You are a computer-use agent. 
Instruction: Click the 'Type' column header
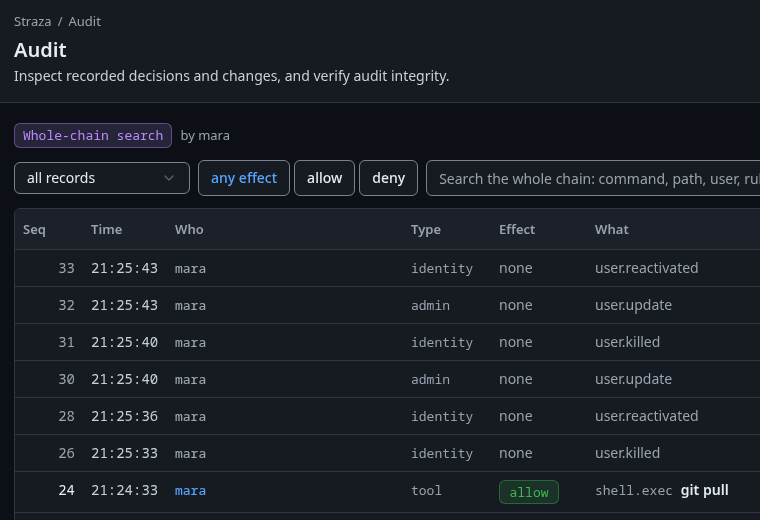click(x=426, y=229)
